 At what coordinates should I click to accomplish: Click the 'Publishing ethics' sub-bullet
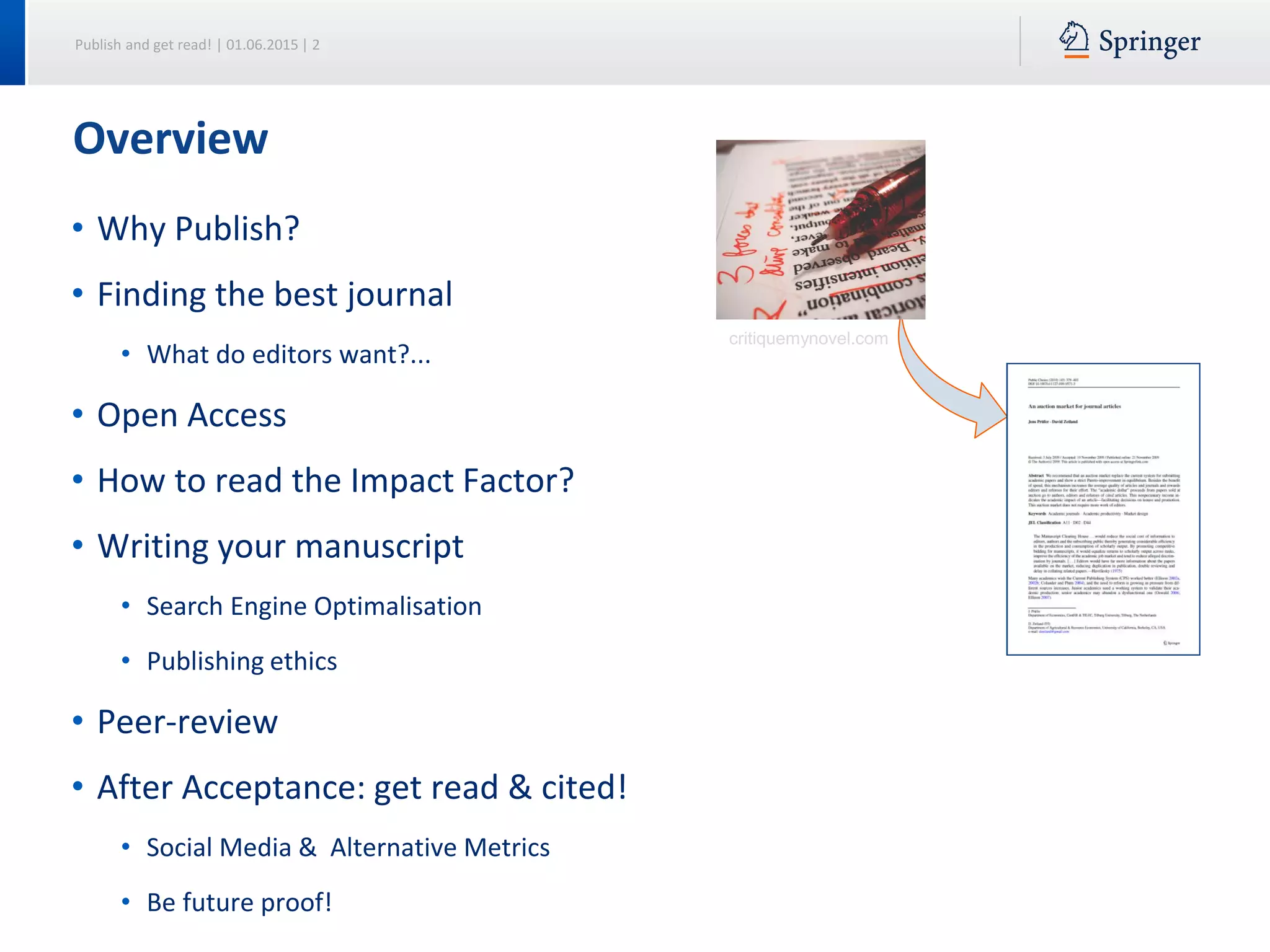(242, 661)
